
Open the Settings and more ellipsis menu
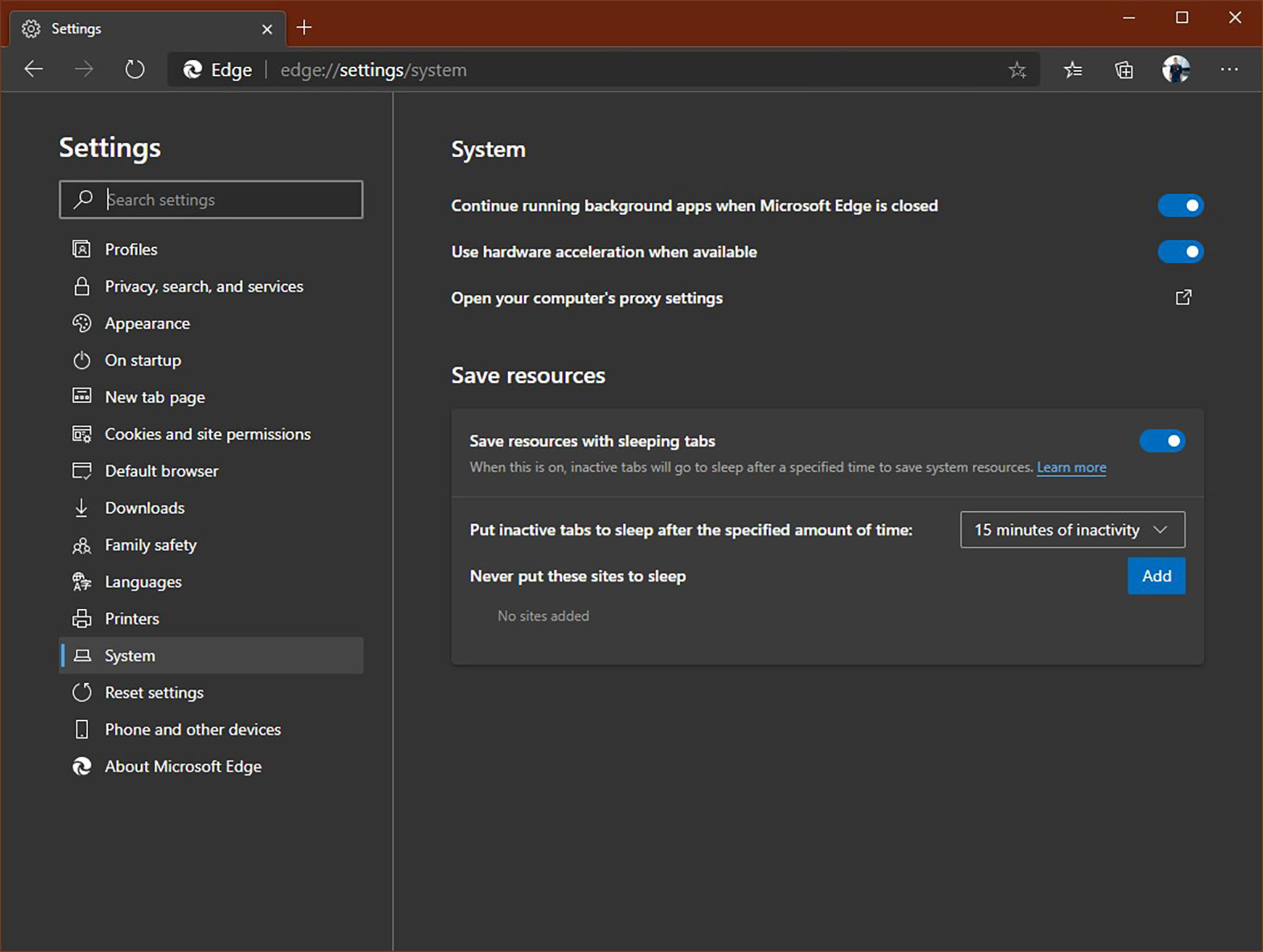point(1228,70)
